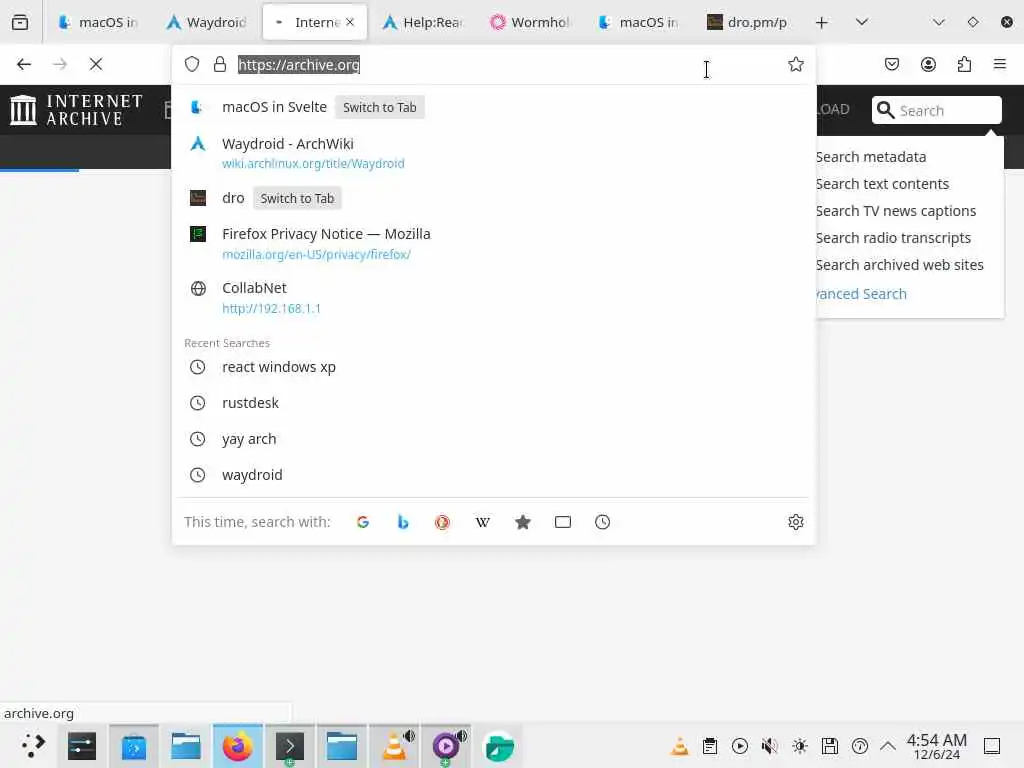Click the muted audio volume tray icon
Screen dimensions: 1024x768
coord(770,746)
